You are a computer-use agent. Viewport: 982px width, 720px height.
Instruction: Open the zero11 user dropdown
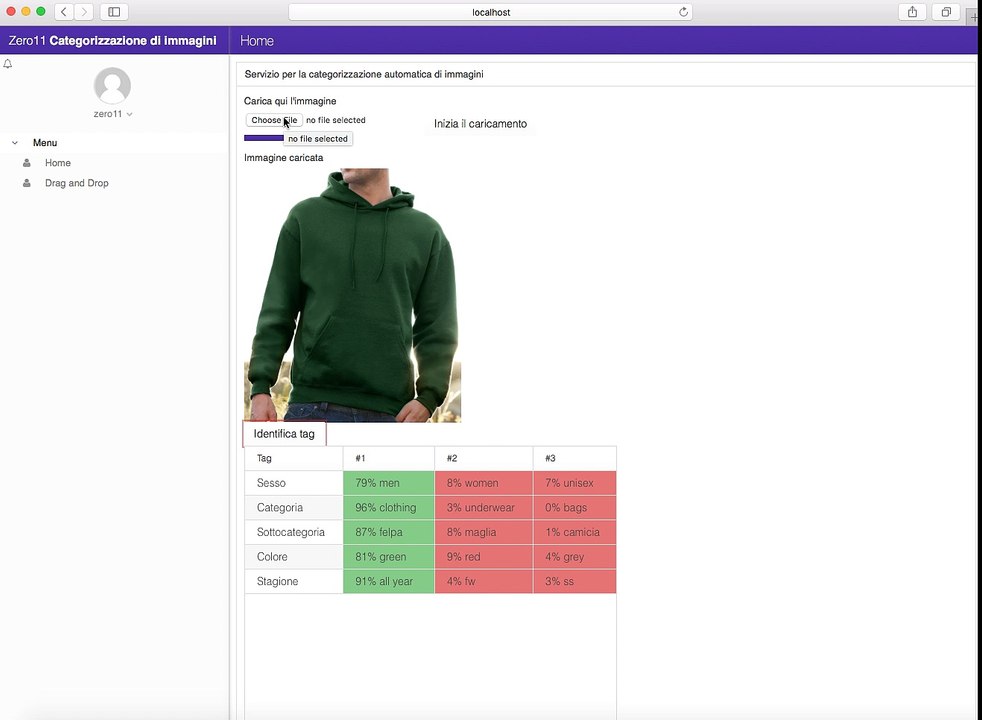click(x=113, y=114)
